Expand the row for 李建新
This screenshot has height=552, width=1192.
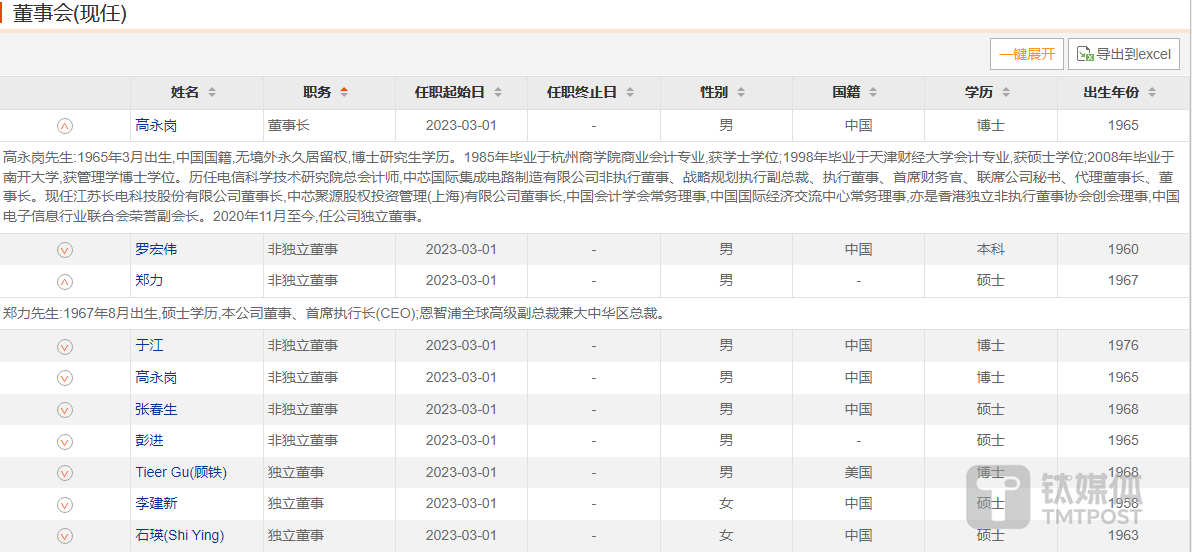65,504
